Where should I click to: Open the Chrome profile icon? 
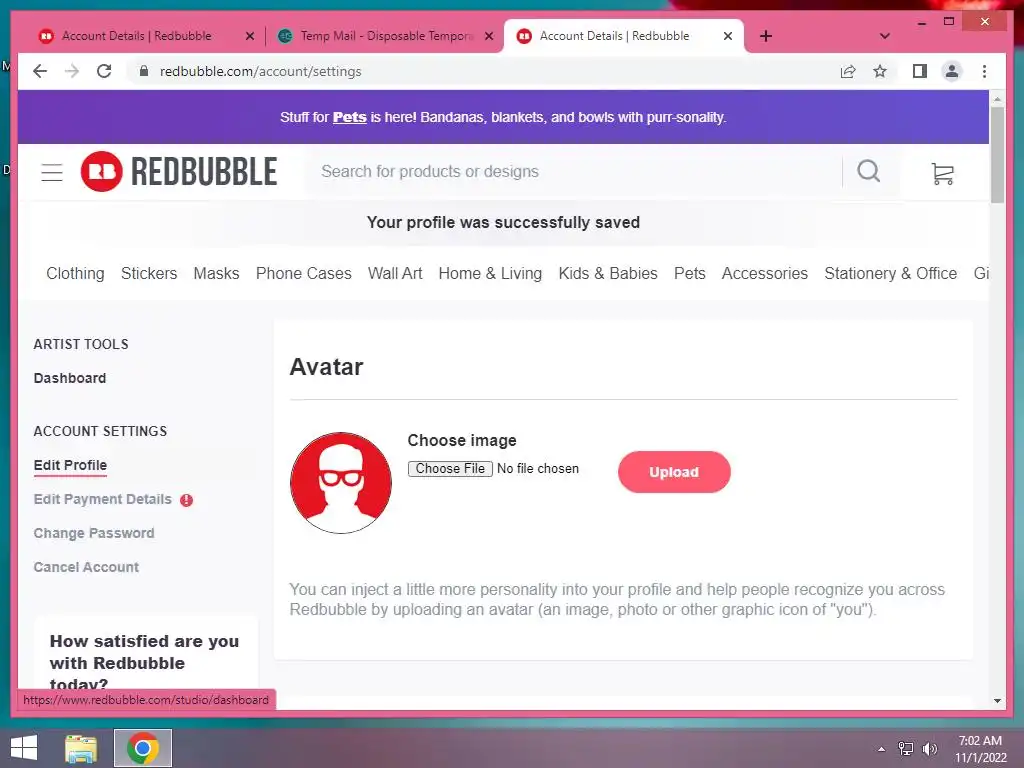click(952, 71)
